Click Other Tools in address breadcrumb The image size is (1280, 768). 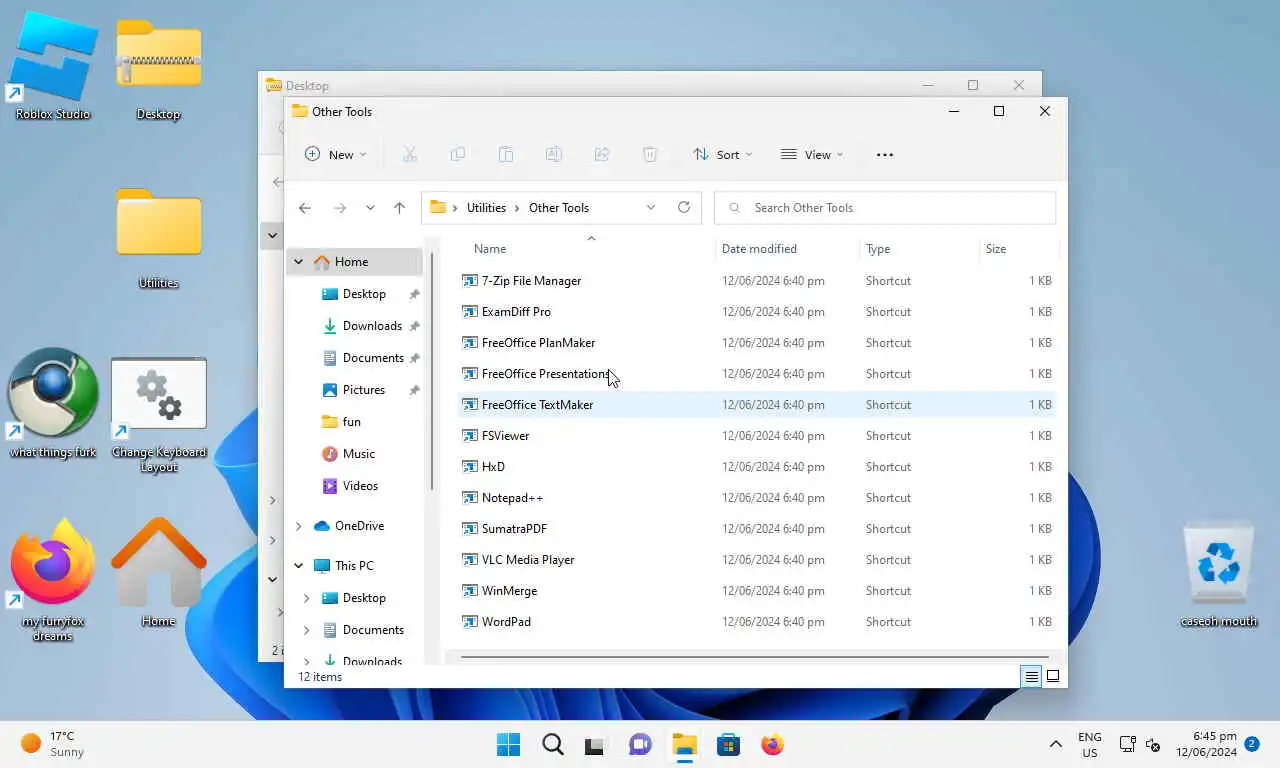point(559,208)
